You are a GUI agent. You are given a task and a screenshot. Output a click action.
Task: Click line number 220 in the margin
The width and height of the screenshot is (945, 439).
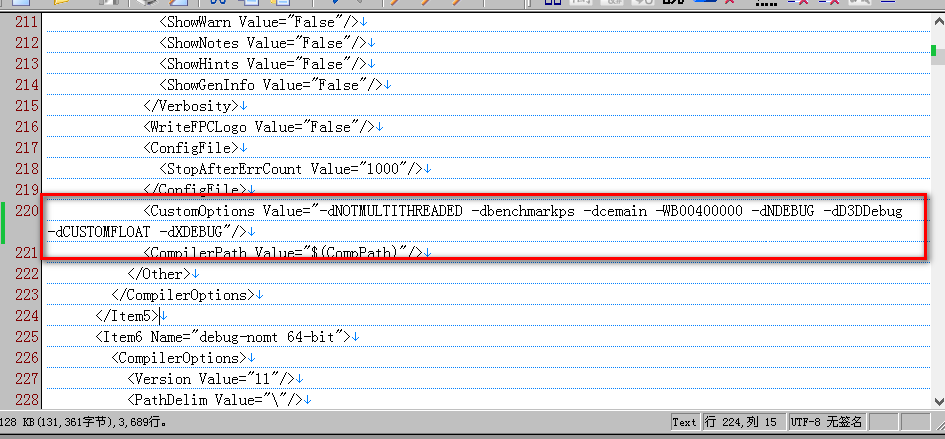[26, 211]
